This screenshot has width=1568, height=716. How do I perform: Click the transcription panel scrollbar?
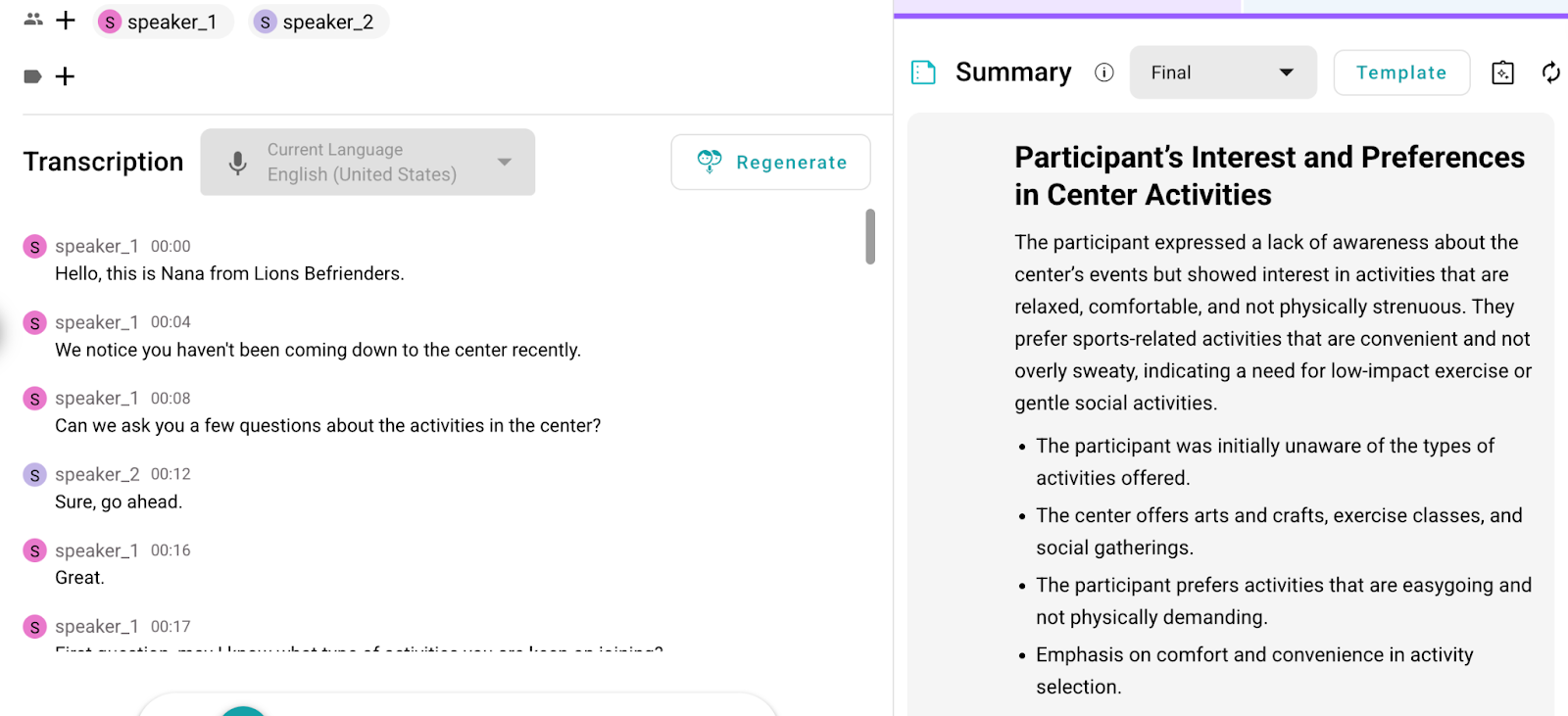coord(870,236)
